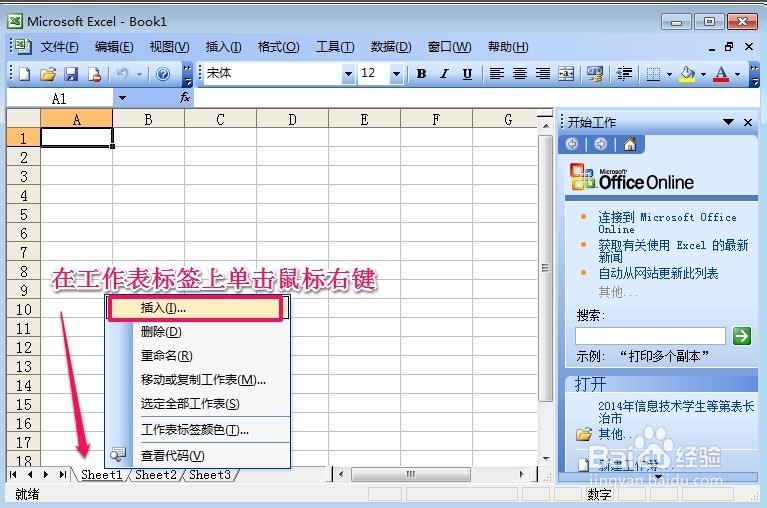Click 连接到 Microsoft Office Online link
Screen dimensions: 767x508
click(x=667, y=222)
